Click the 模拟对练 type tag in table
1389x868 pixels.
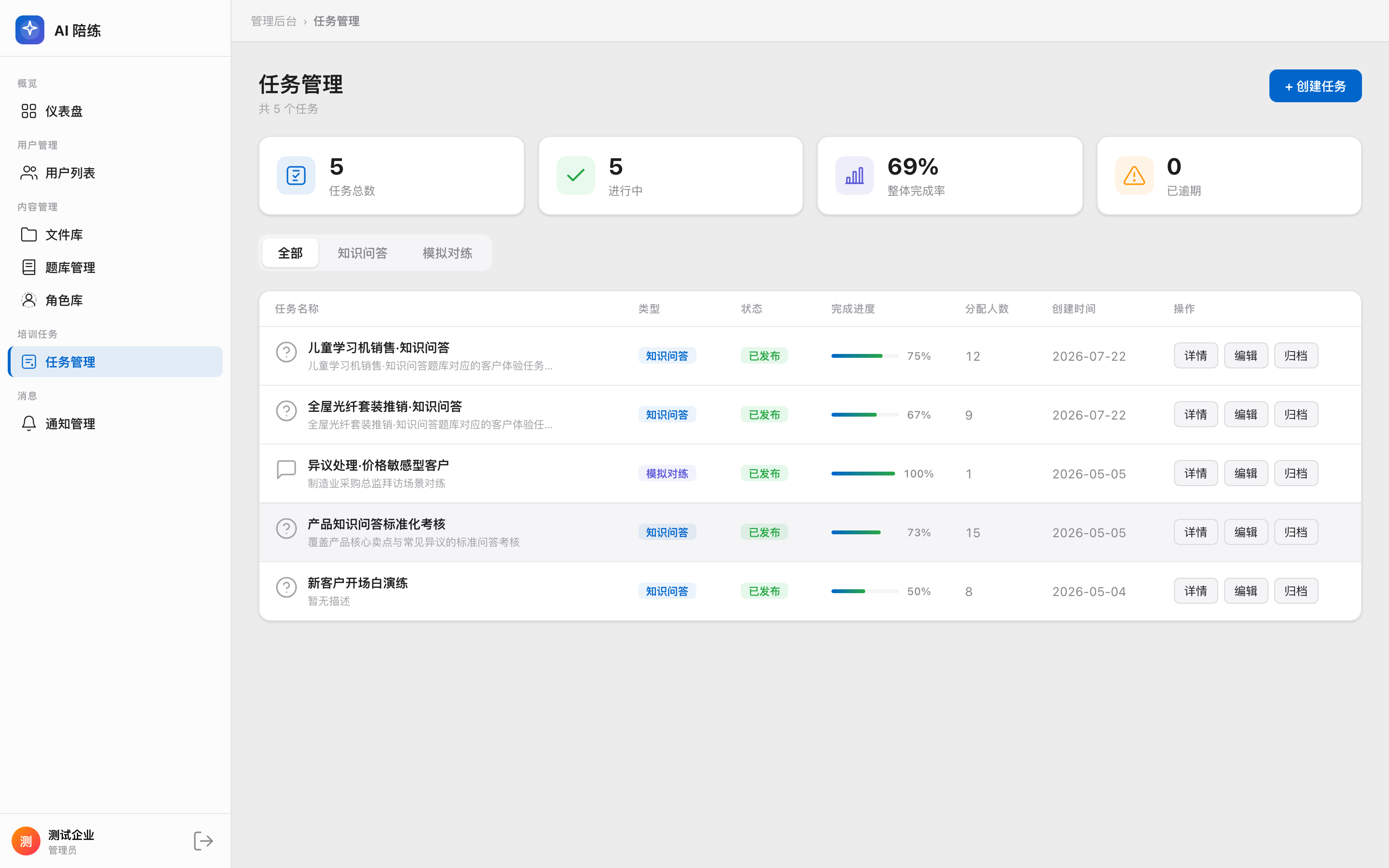(x=667, y=474)
